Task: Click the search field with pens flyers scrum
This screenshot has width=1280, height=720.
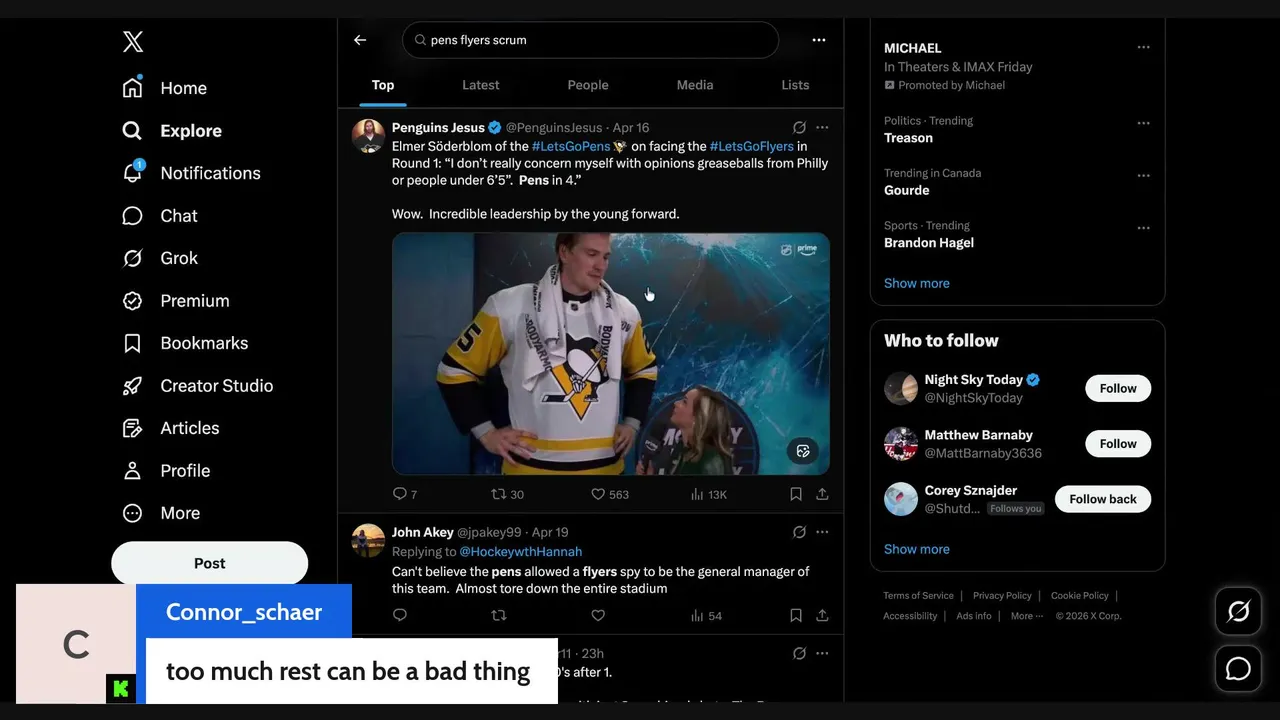Action: 591,40
